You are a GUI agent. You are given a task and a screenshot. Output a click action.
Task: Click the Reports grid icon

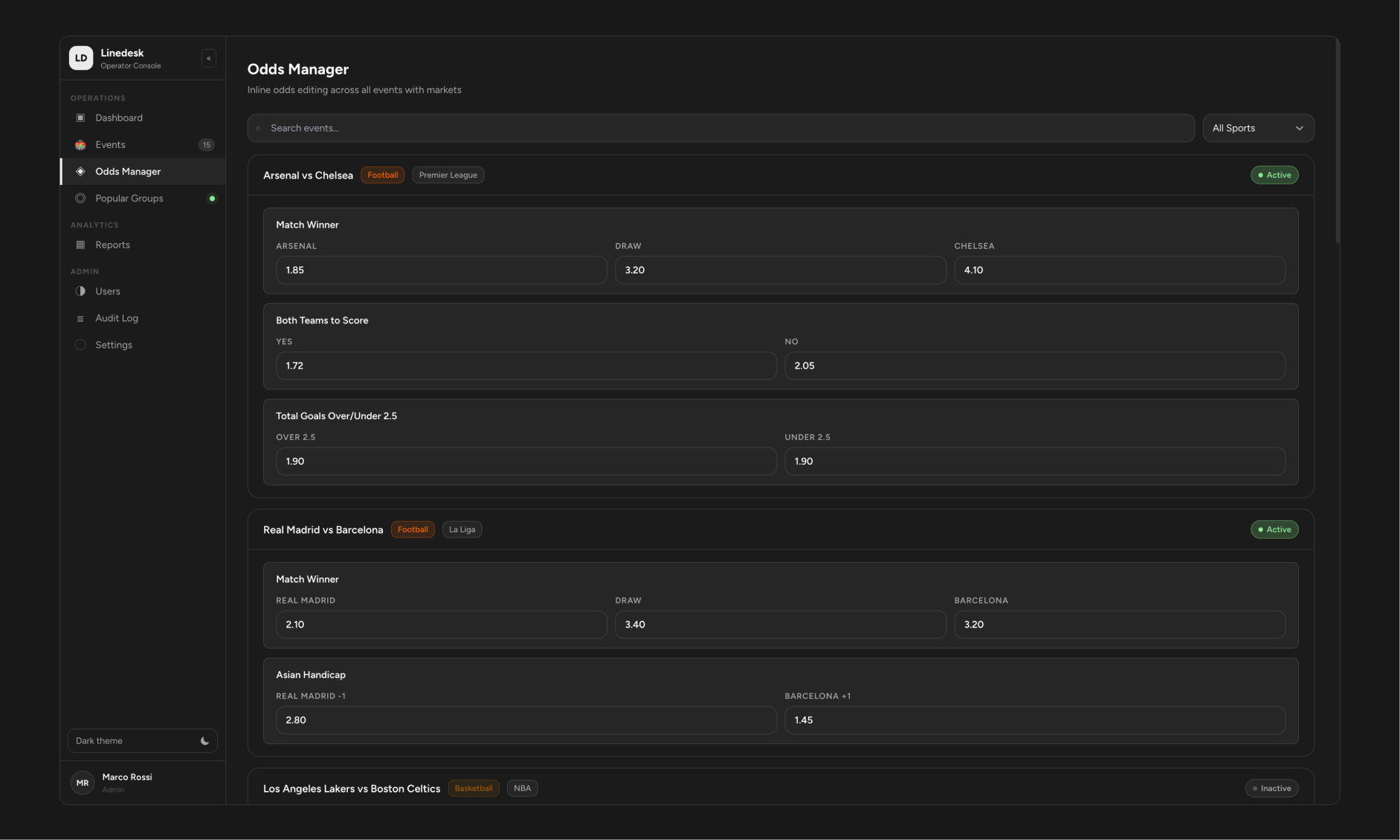80,245
